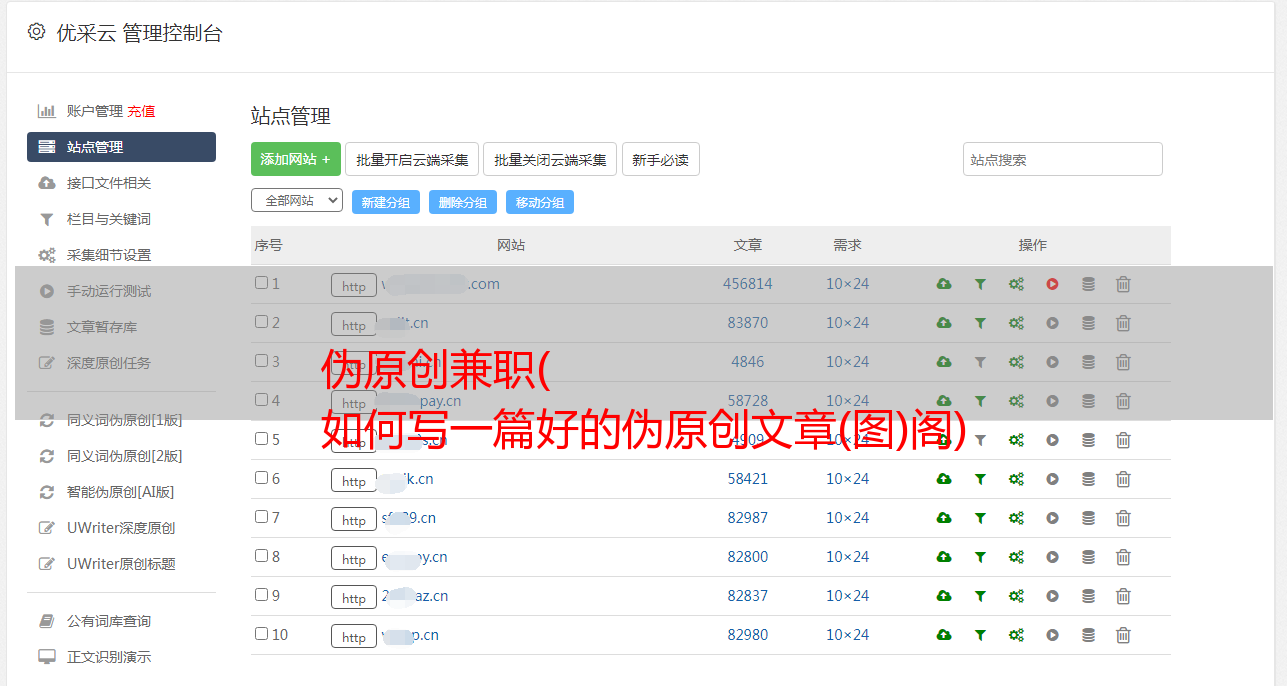Run play icon in row 6
The image size is (1287, 686).
(1052, 479)
